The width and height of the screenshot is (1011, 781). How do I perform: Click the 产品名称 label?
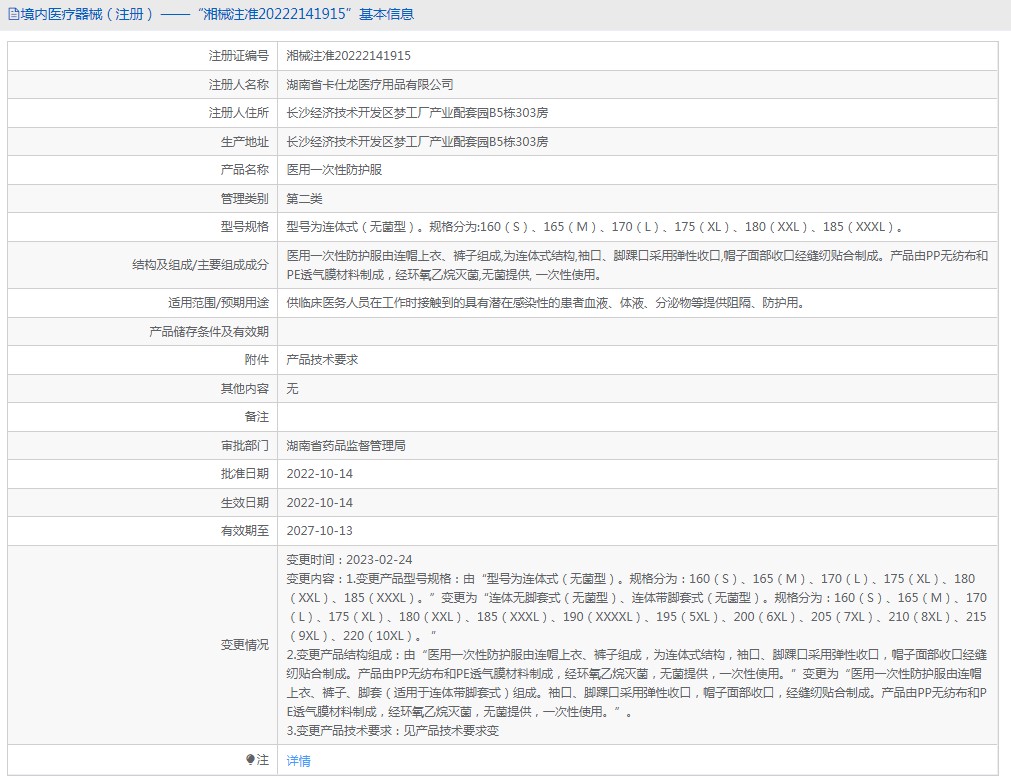pos(244,170)
